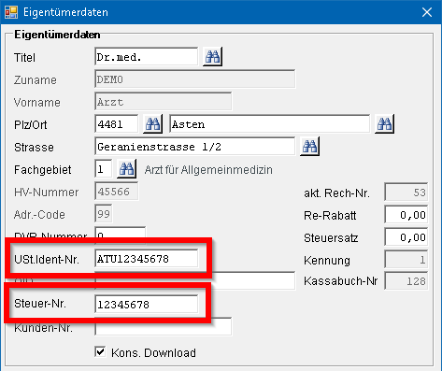This screenshot has height=371, width=442.
Task: Open the Fachgebiet lookup binoculars icon
Action: coord(127,169)
